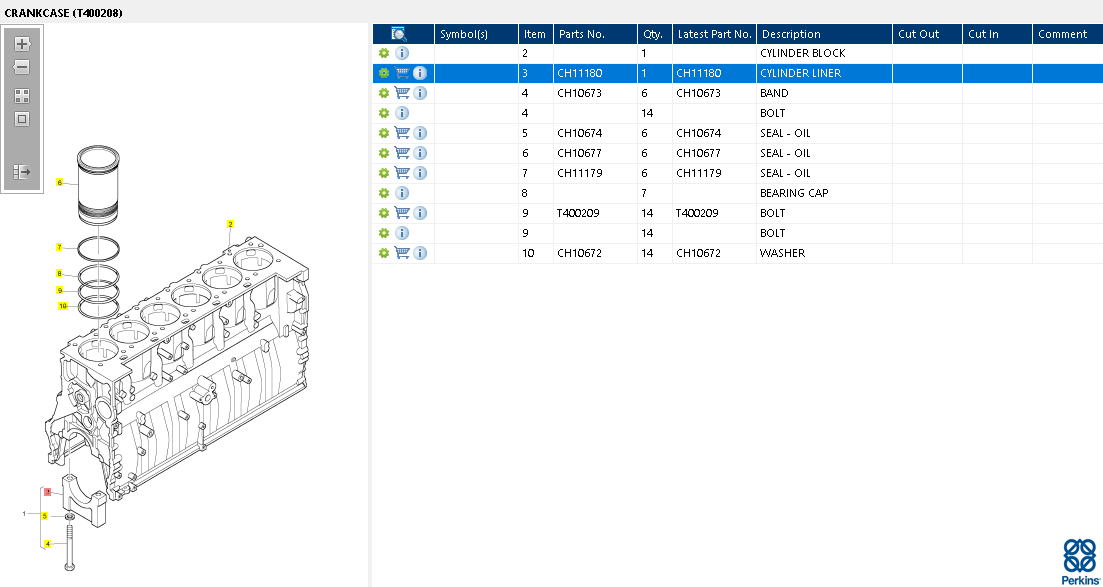
Task: Click the search icon in table header
Action: click(398, 34)
